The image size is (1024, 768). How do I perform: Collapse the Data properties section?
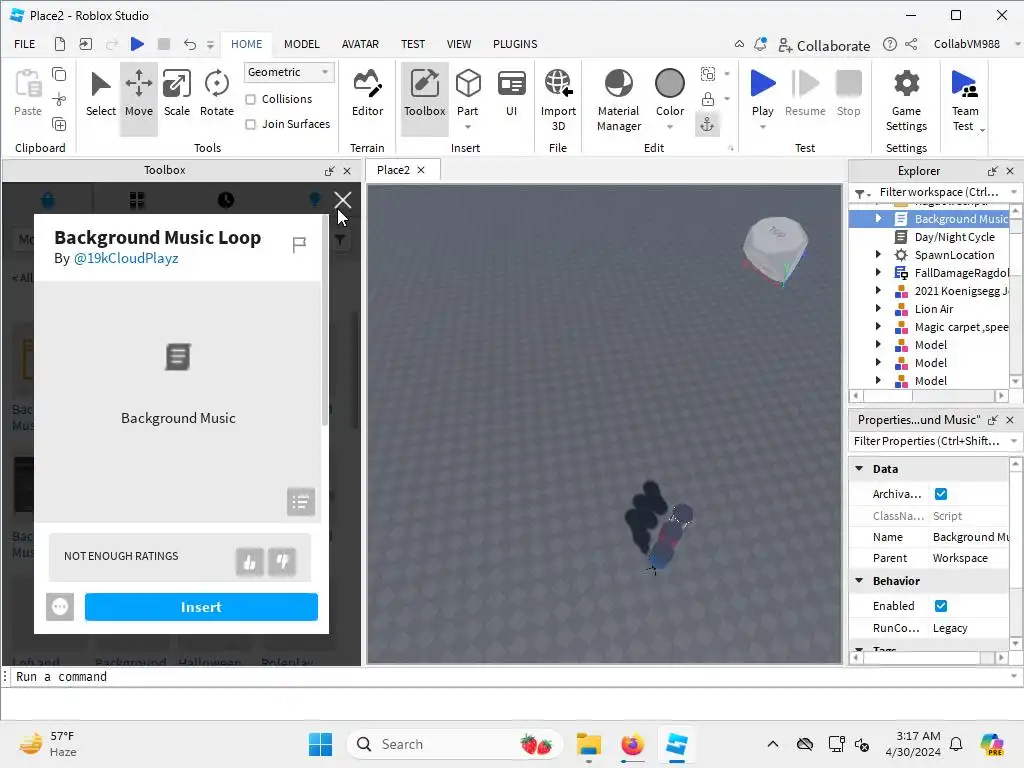[859, 469]
